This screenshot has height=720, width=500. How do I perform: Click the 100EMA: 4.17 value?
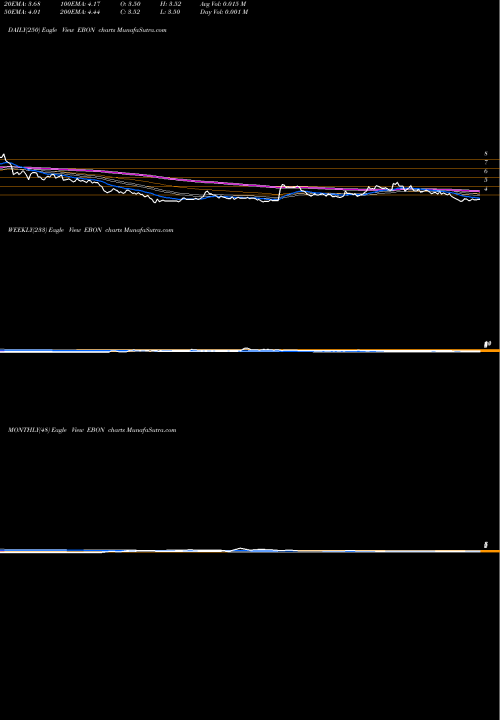80,3
